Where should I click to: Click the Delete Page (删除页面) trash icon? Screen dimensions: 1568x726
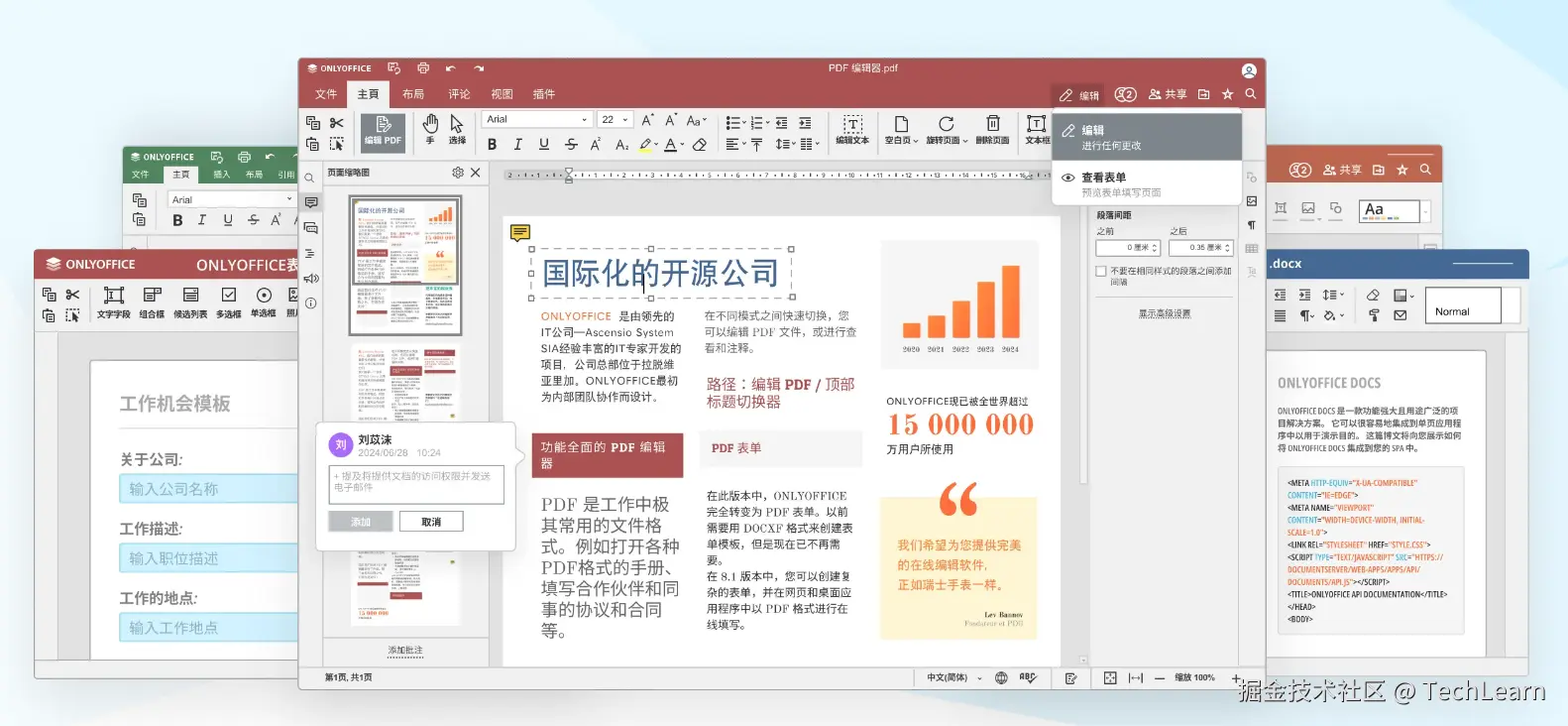click(992, 129)
